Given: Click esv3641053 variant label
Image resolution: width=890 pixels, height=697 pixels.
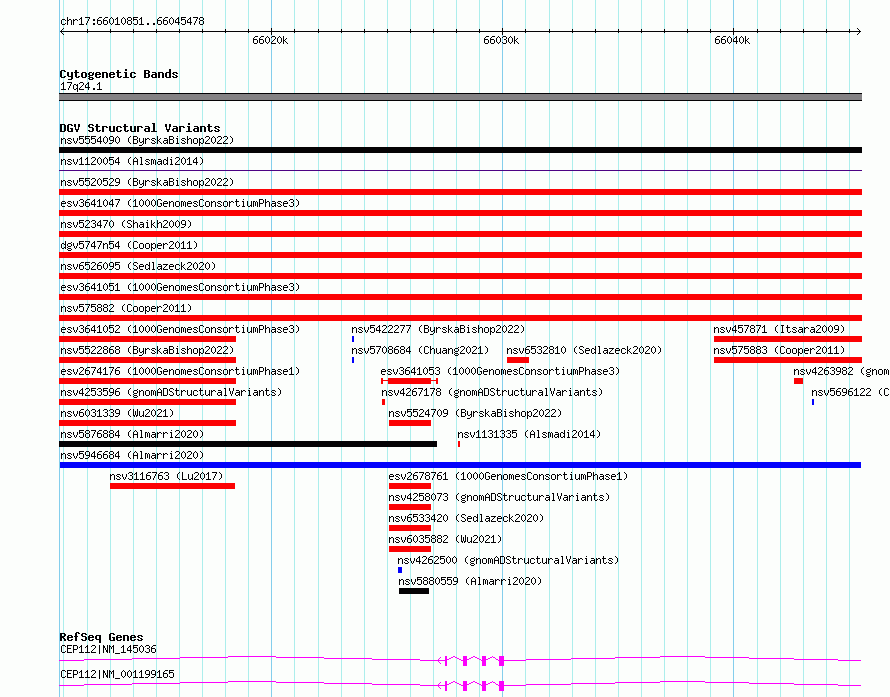Looking at the screenshot, I should click(500, 371).
